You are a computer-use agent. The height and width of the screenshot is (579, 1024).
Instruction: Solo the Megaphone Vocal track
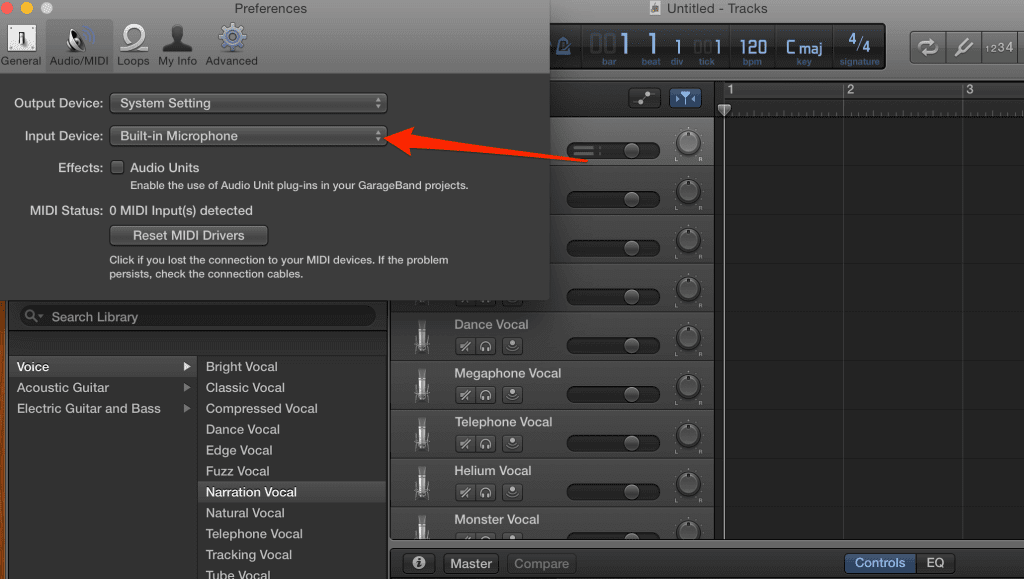[485, 395]
